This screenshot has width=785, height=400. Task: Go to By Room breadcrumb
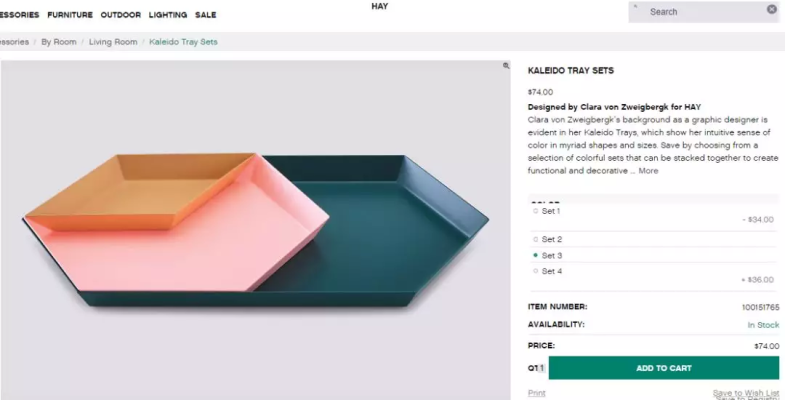coord(59,42)
